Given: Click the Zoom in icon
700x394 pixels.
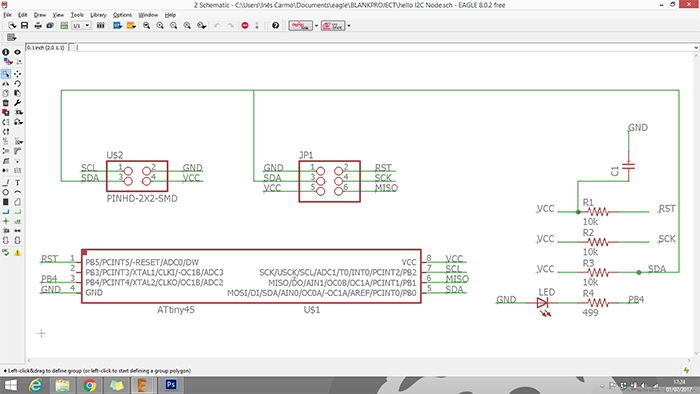Looking at the screenshot, I should [160, 25].
